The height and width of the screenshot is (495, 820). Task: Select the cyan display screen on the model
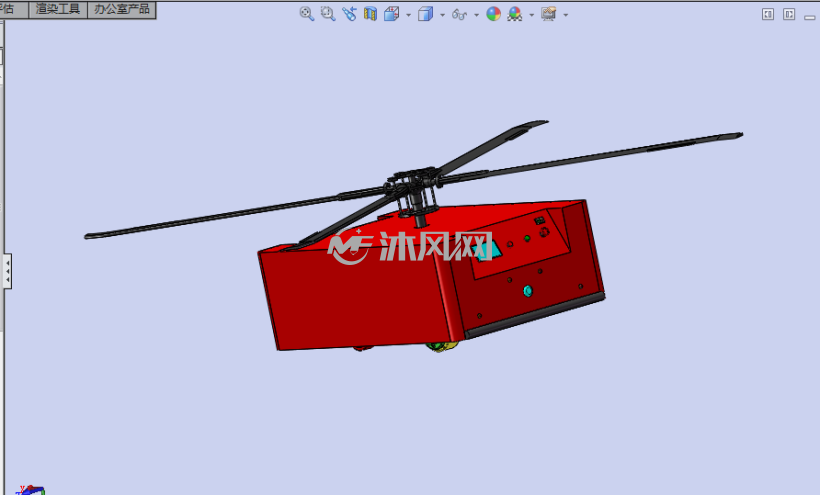point(488,249)
